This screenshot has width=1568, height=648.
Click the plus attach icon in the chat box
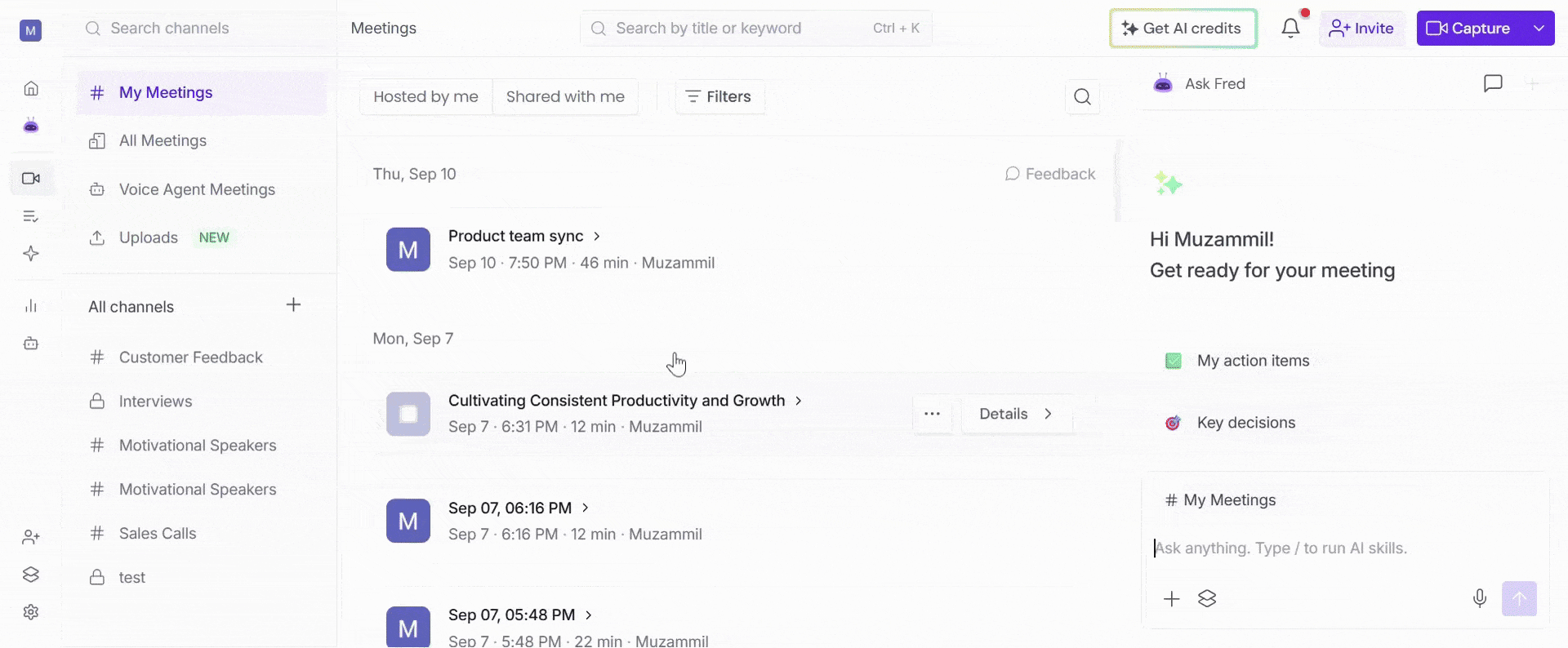click(1171, 599)
